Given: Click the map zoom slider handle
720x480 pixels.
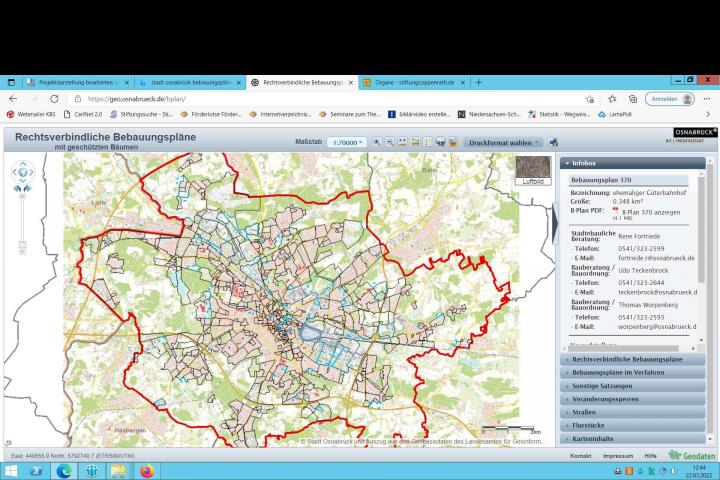Looking at the screenshot, I should (x=22, y=246).
